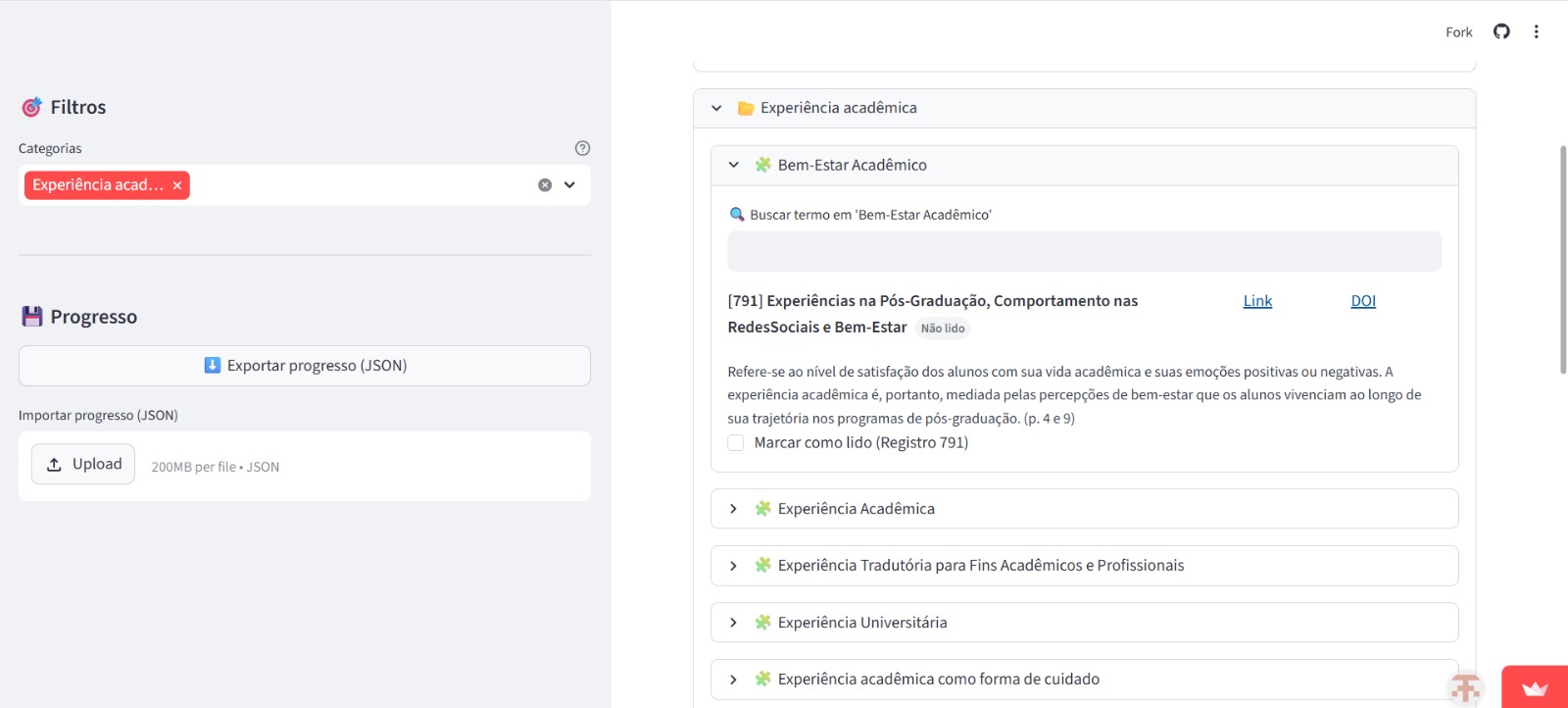Click the puzzle icon beside Bem-Estar Acadêmico
This screenshot has height=708, width=1568.
click(x=762, y=165)
